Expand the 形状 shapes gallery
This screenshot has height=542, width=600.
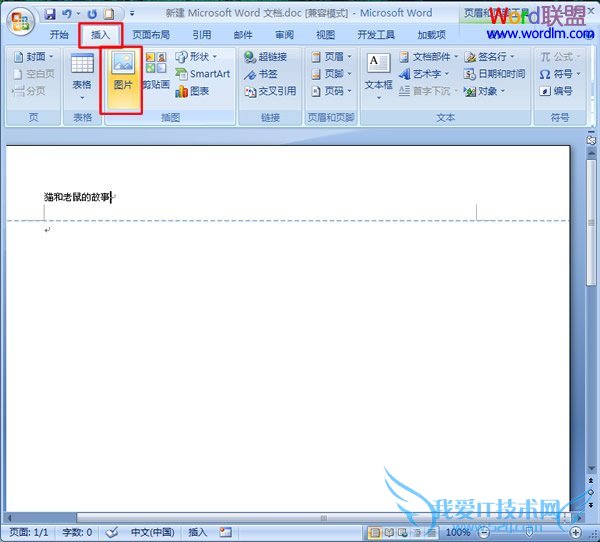[196, 57]
